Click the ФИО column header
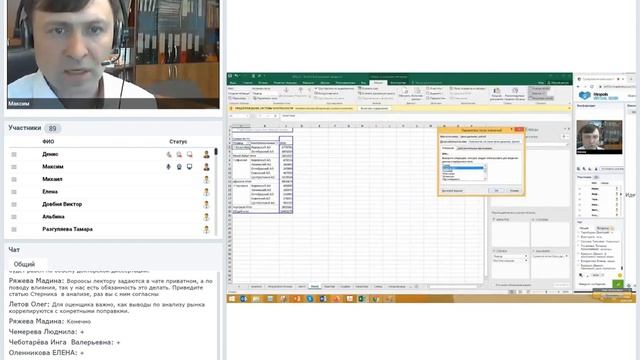The height and width of the screenshot is (360, 640). point(48,142)
